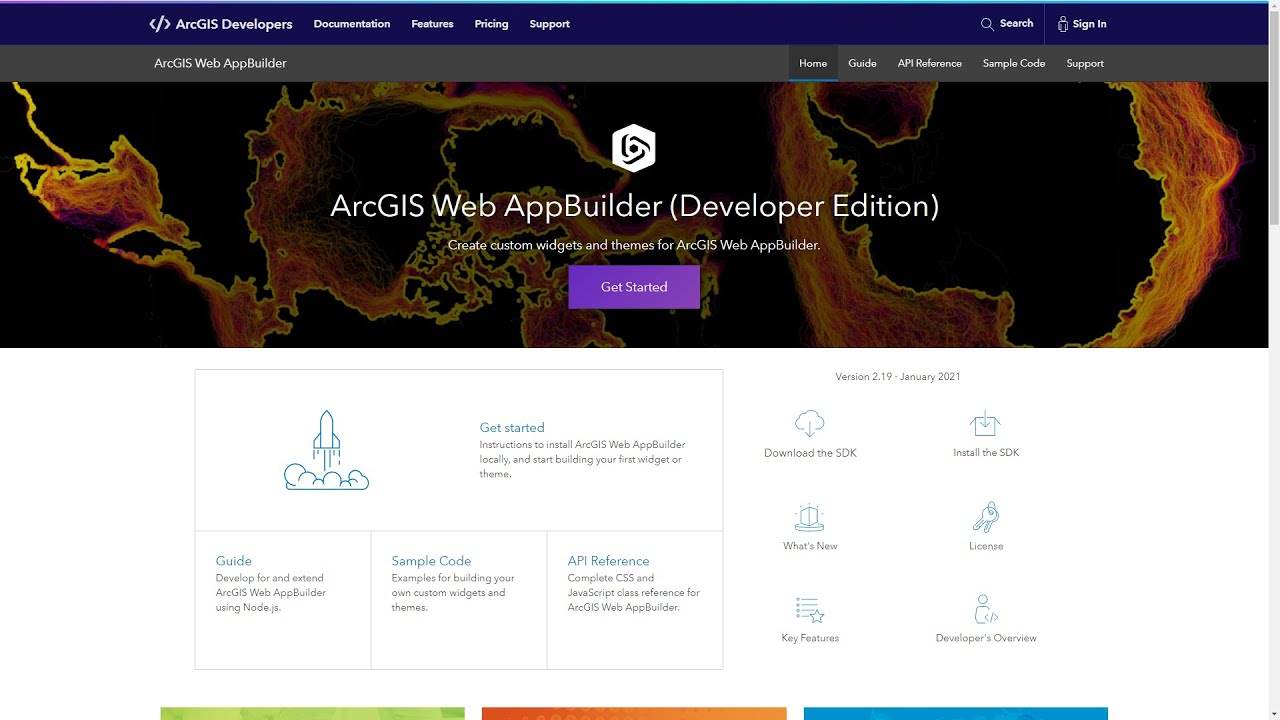The height and width of the screenshot is (720, 1280).
Task: Select the Home tab
Action: coord(813,63)
